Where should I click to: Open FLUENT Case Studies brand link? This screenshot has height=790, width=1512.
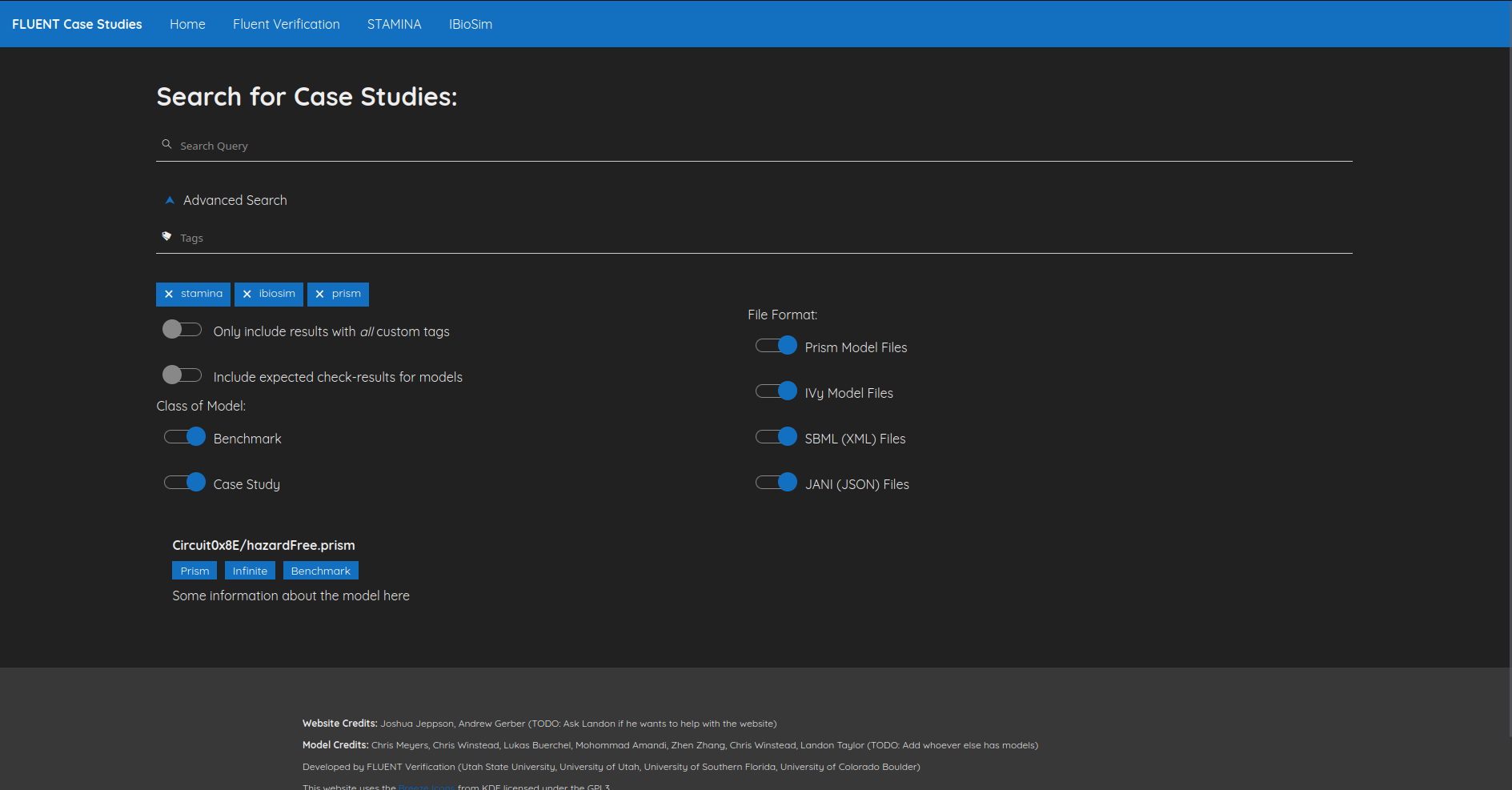click(77, 24)
